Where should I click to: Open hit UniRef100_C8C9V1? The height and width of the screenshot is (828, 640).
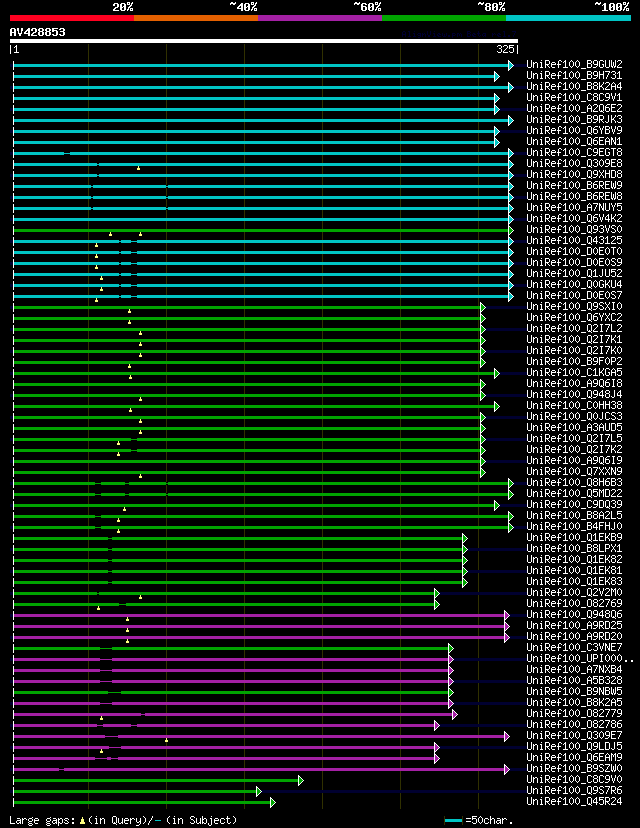(x=575, y=97)
